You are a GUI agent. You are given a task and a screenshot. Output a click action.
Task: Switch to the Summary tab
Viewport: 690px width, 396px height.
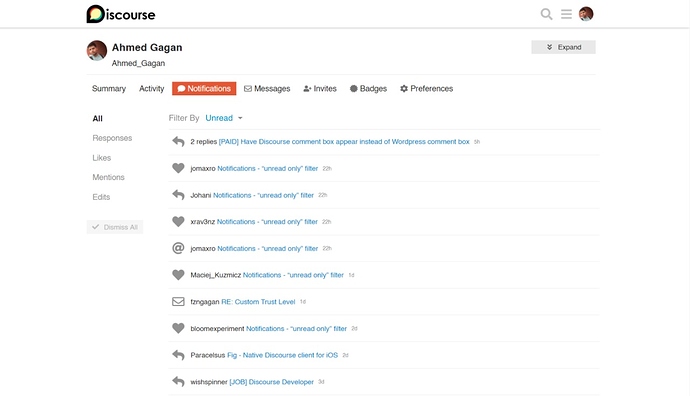pos(109,88)
